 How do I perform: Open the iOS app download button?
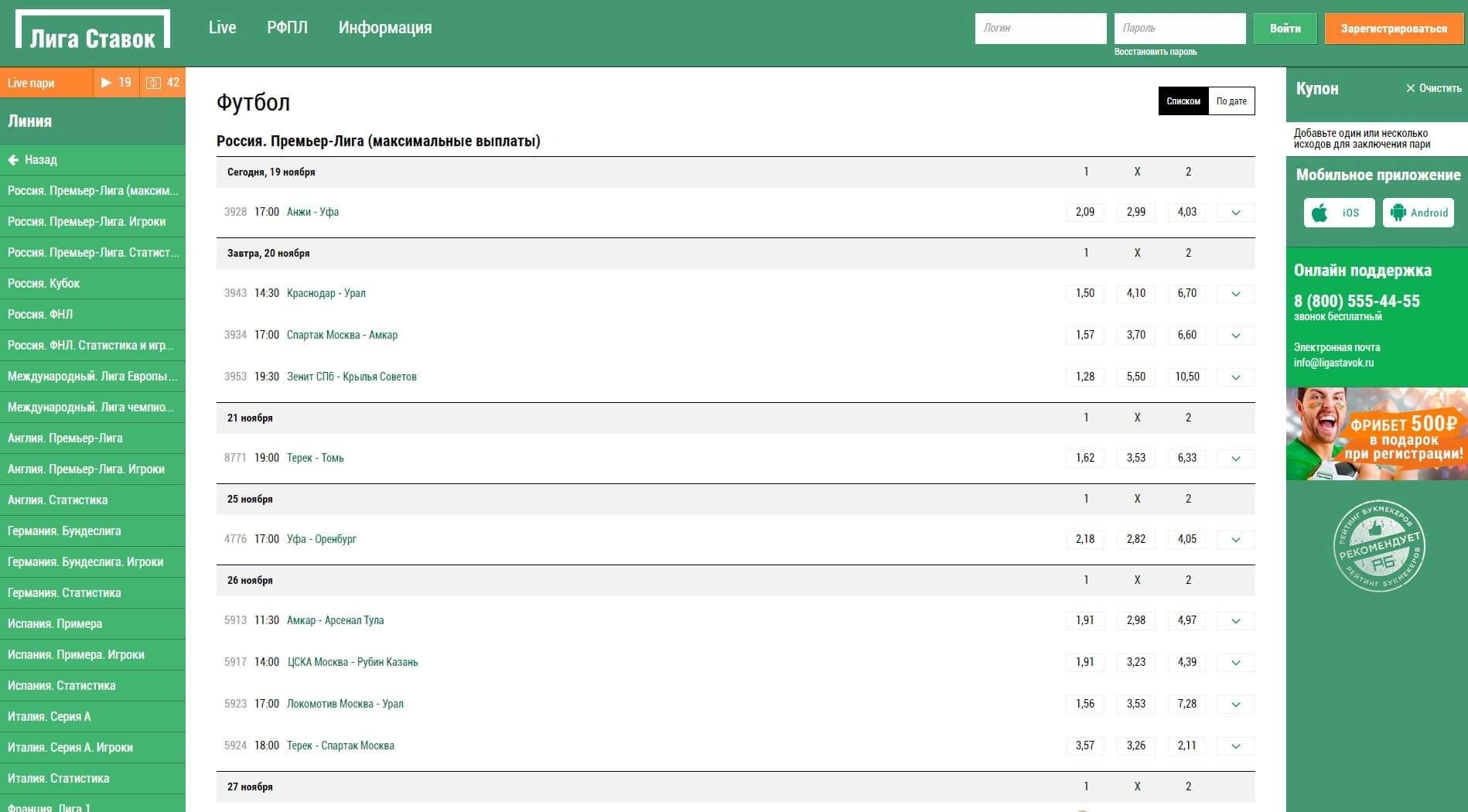[1339, 213]
